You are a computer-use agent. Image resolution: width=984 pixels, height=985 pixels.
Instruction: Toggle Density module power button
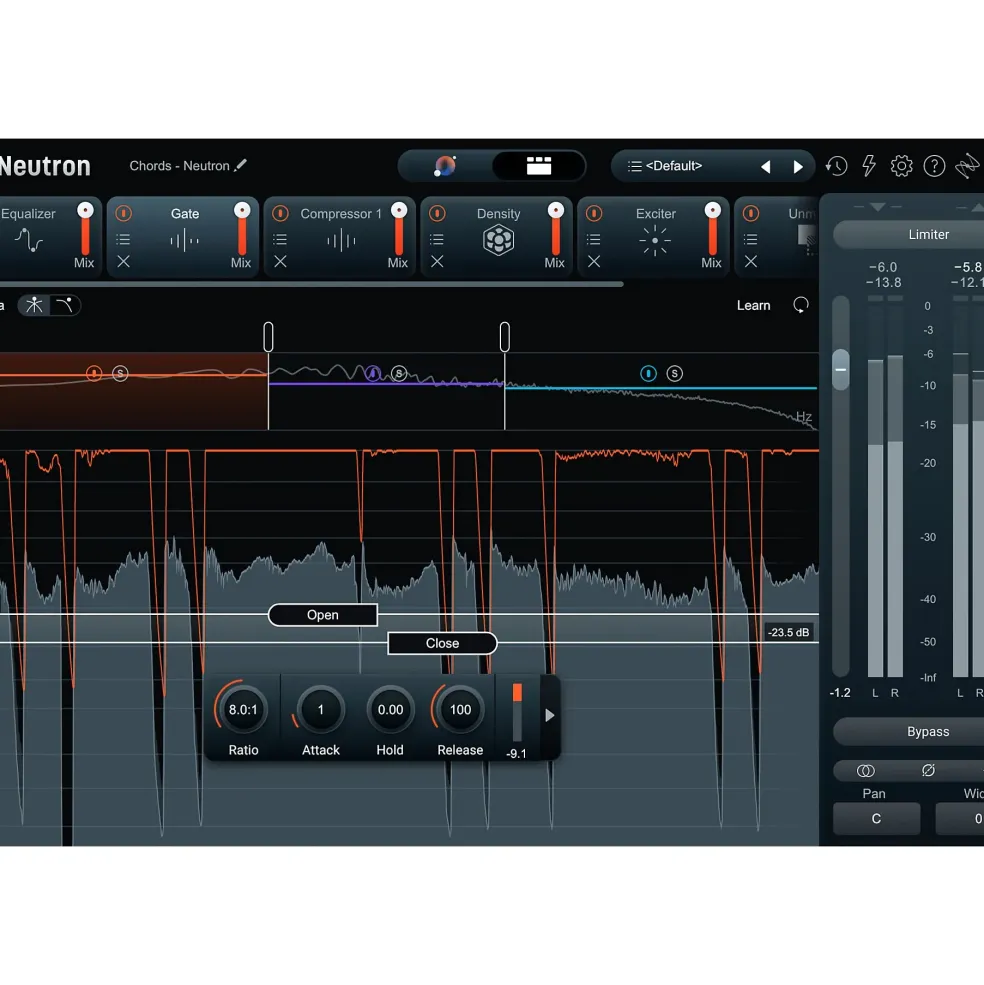437,214
